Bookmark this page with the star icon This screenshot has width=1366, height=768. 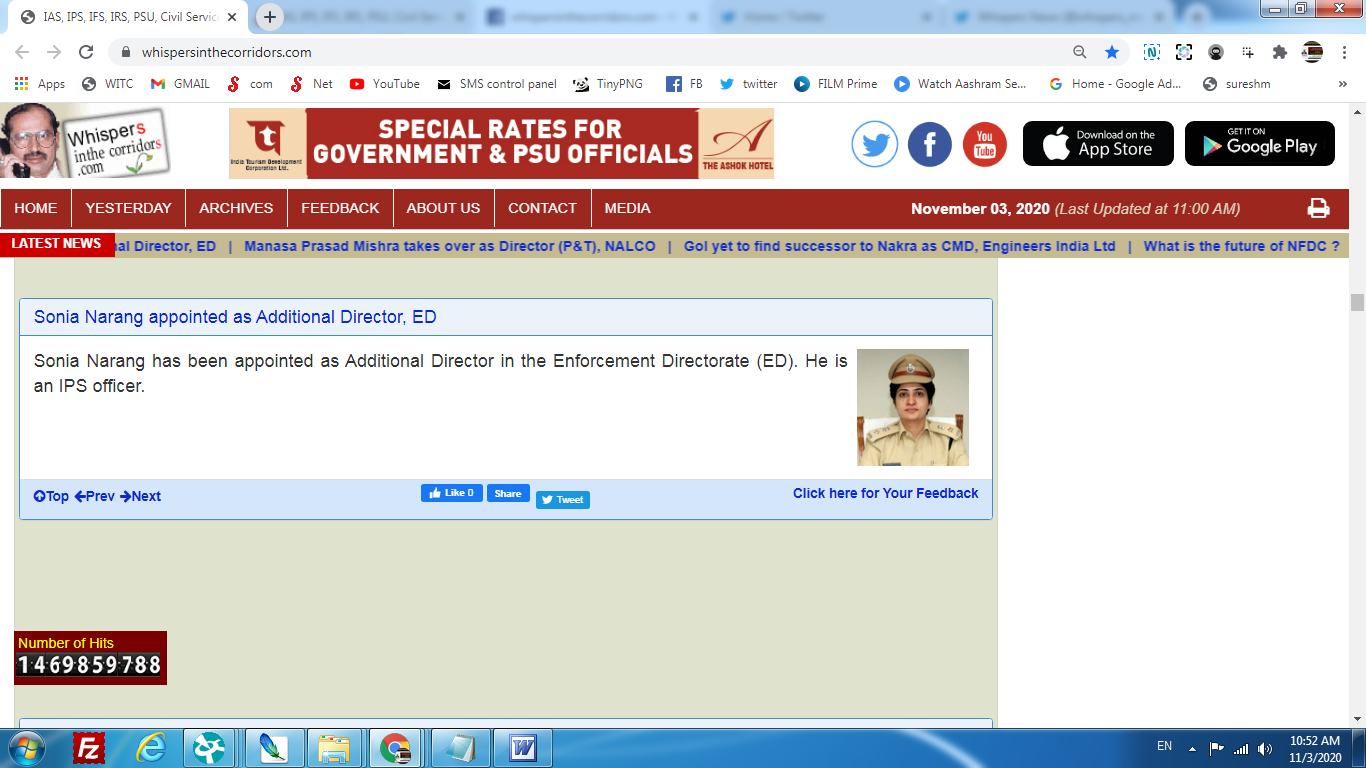tap(1112, 52)
